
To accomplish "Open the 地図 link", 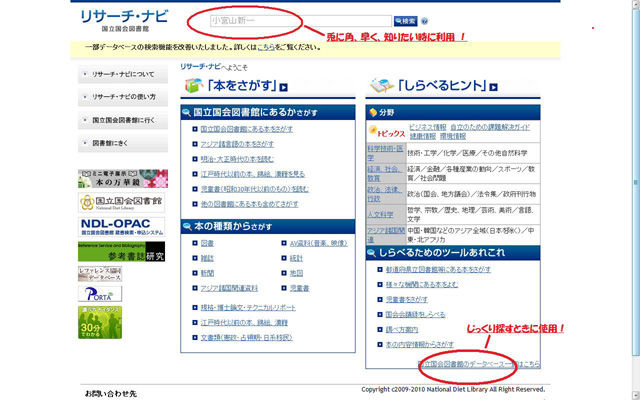I will [296, 273].
